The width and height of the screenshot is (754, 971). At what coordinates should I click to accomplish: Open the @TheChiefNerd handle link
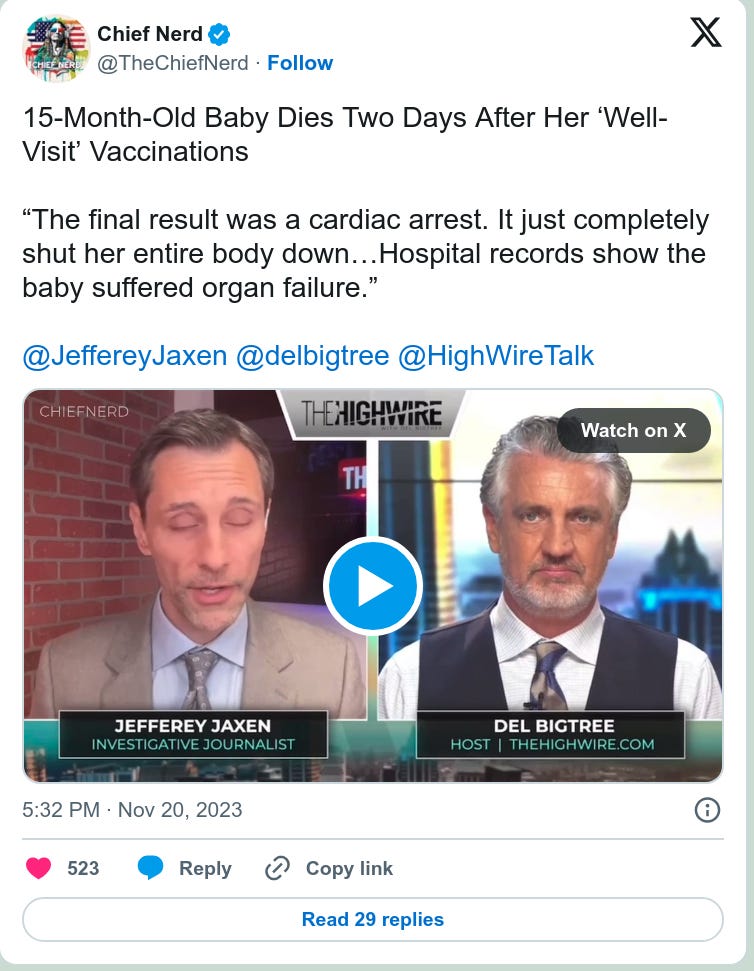[173, 63]
